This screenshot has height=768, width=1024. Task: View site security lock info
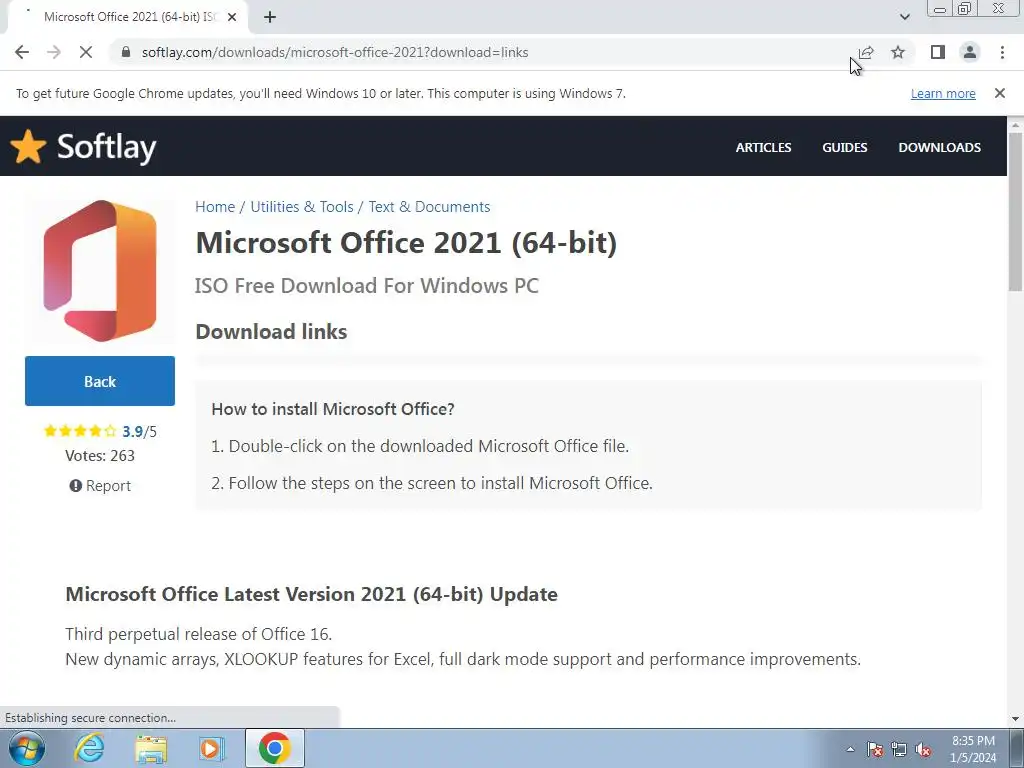coord(126,52)
